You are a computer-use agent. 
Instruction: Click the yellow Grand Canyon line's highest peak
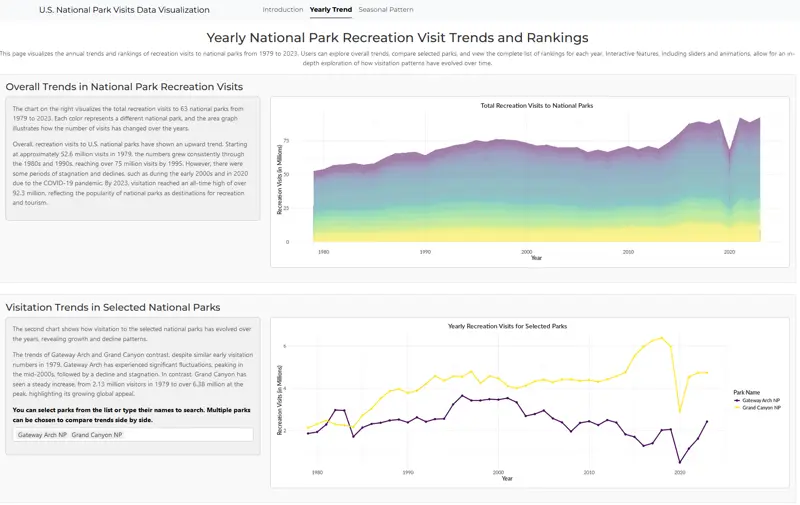[x=660, y=338]
